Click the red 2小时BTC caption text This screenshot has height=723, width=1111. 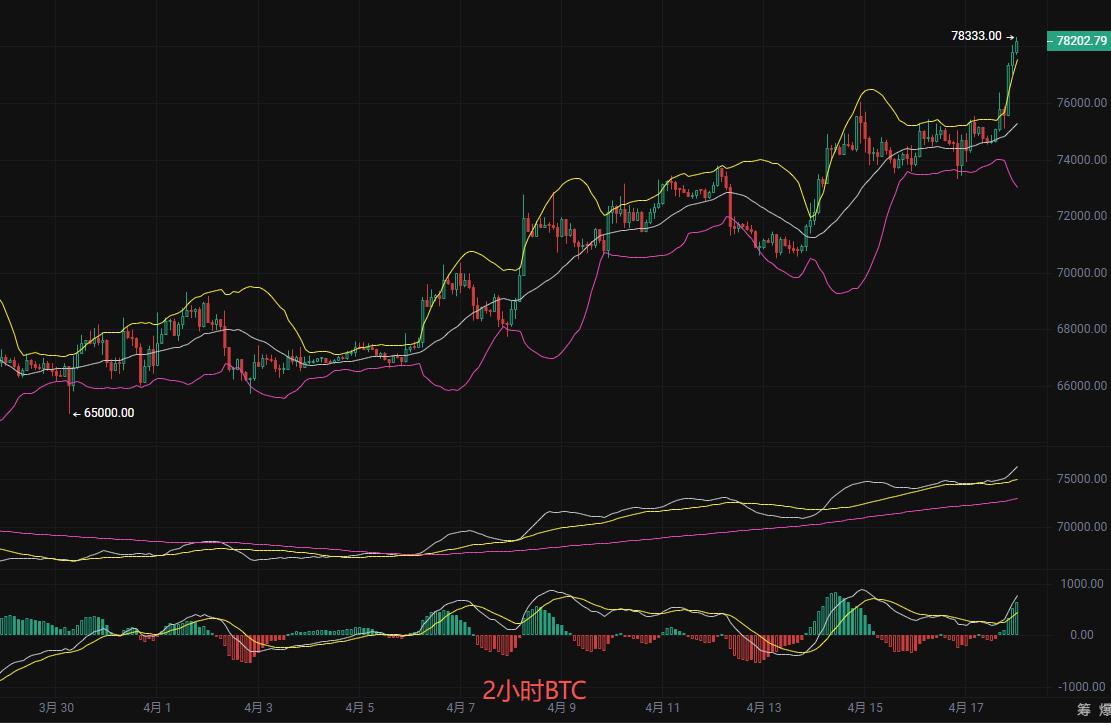point(534,690)
